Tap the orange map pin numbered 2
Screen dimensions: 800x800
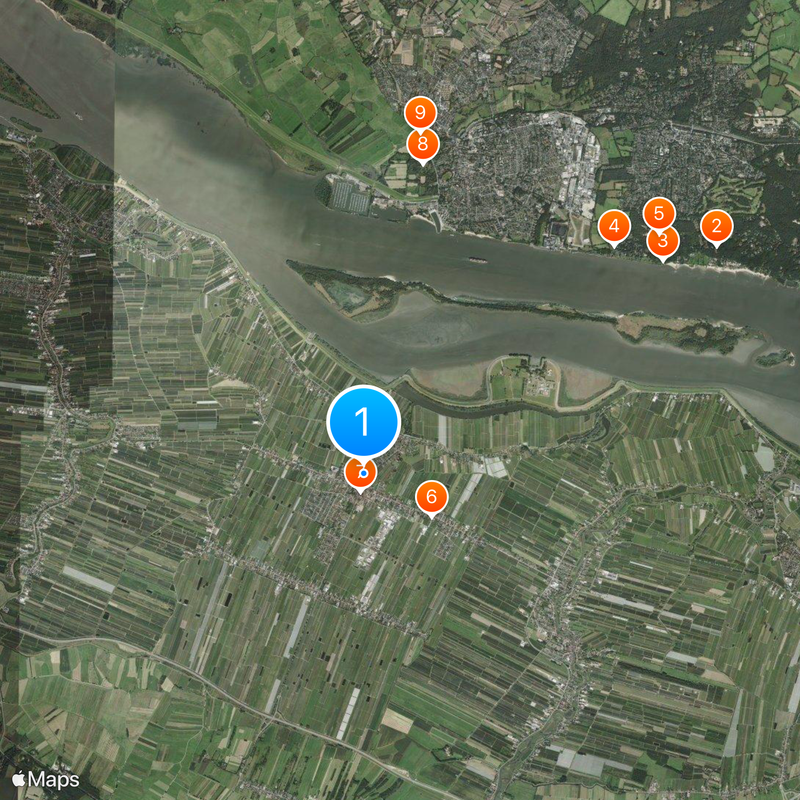click(x=716, y=226)
